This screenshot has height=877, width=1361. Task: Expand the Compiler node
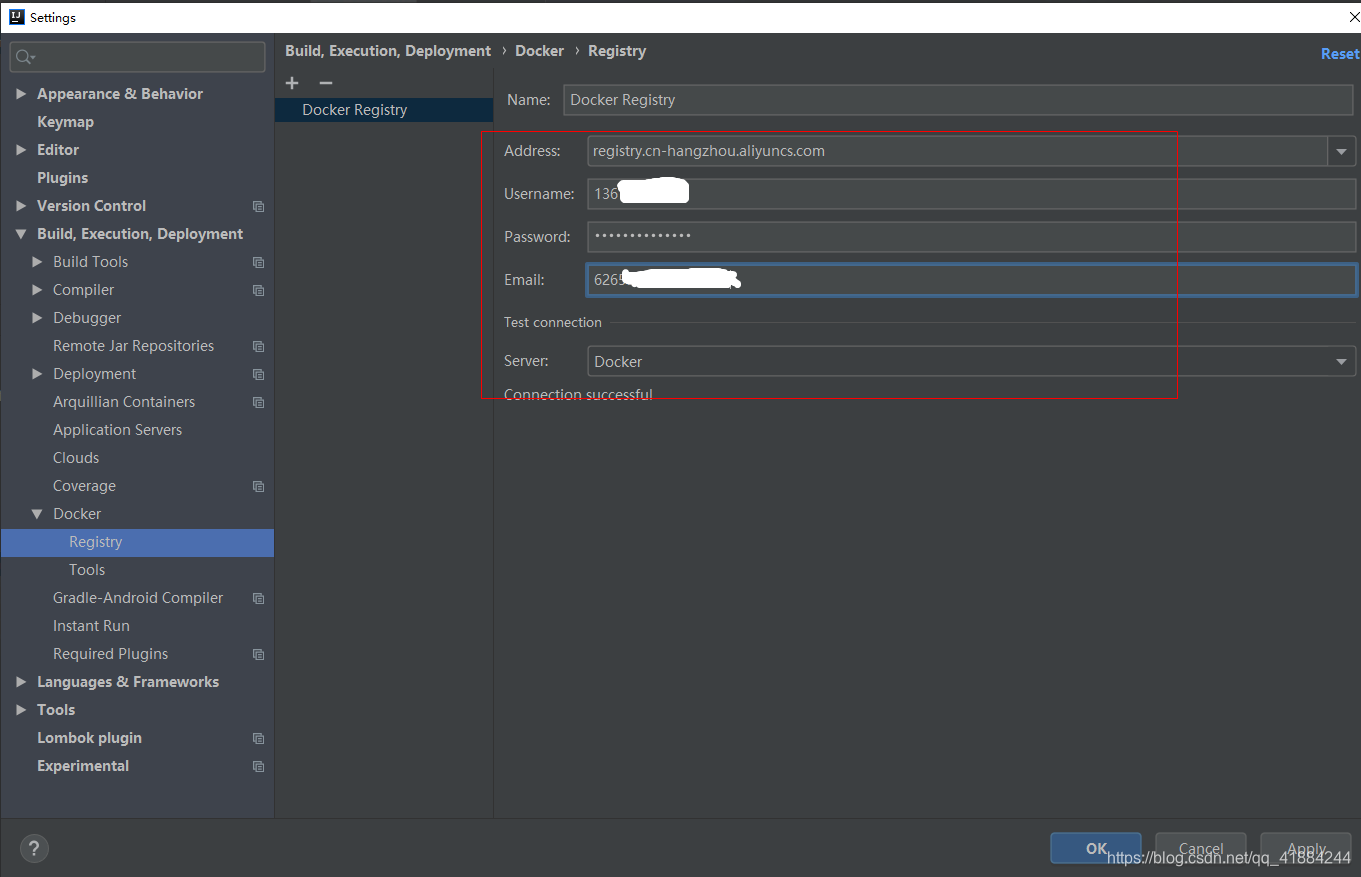pyautogui.click(x=37, y=290)
